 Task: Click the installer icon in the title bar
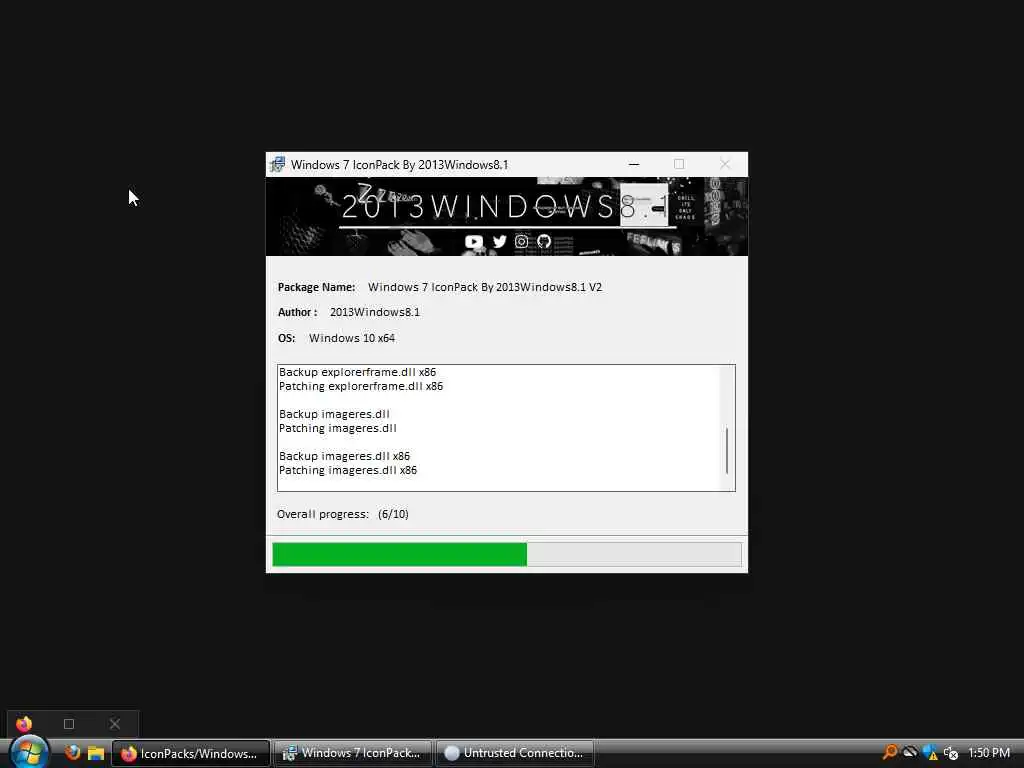[278, 165]
